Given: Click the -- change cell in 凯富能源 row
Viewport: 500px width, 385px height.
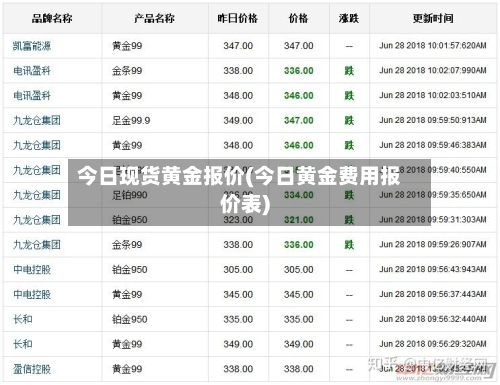Looking at the screenshot, I should point(349,46).
